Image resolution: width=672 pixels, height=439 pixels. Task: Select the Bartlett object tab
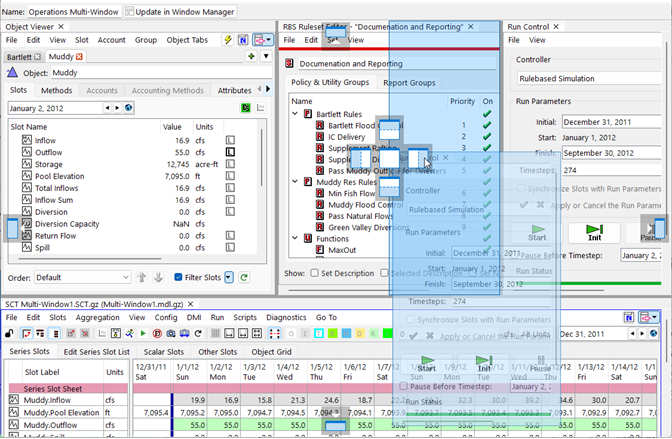[x=21, y=58]
